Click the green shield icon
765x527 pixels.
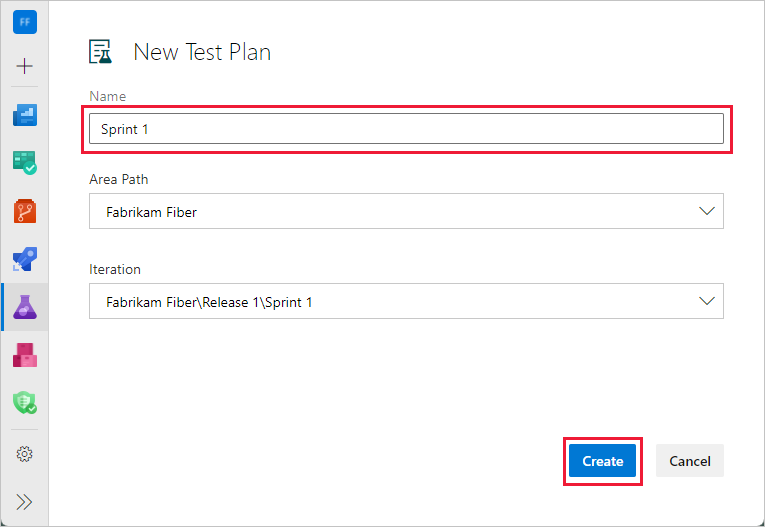(x=25, y=403)
